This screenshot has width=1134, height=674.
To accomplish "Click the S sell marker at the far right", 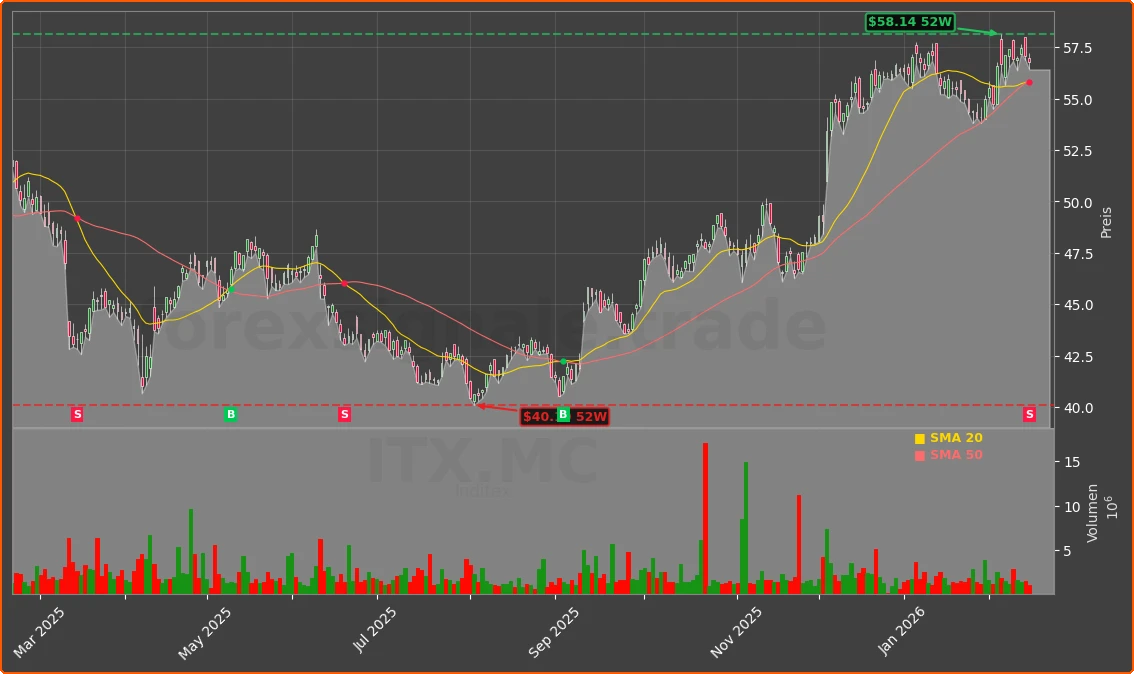I will pyautogui.click(x=1029, y=413).
